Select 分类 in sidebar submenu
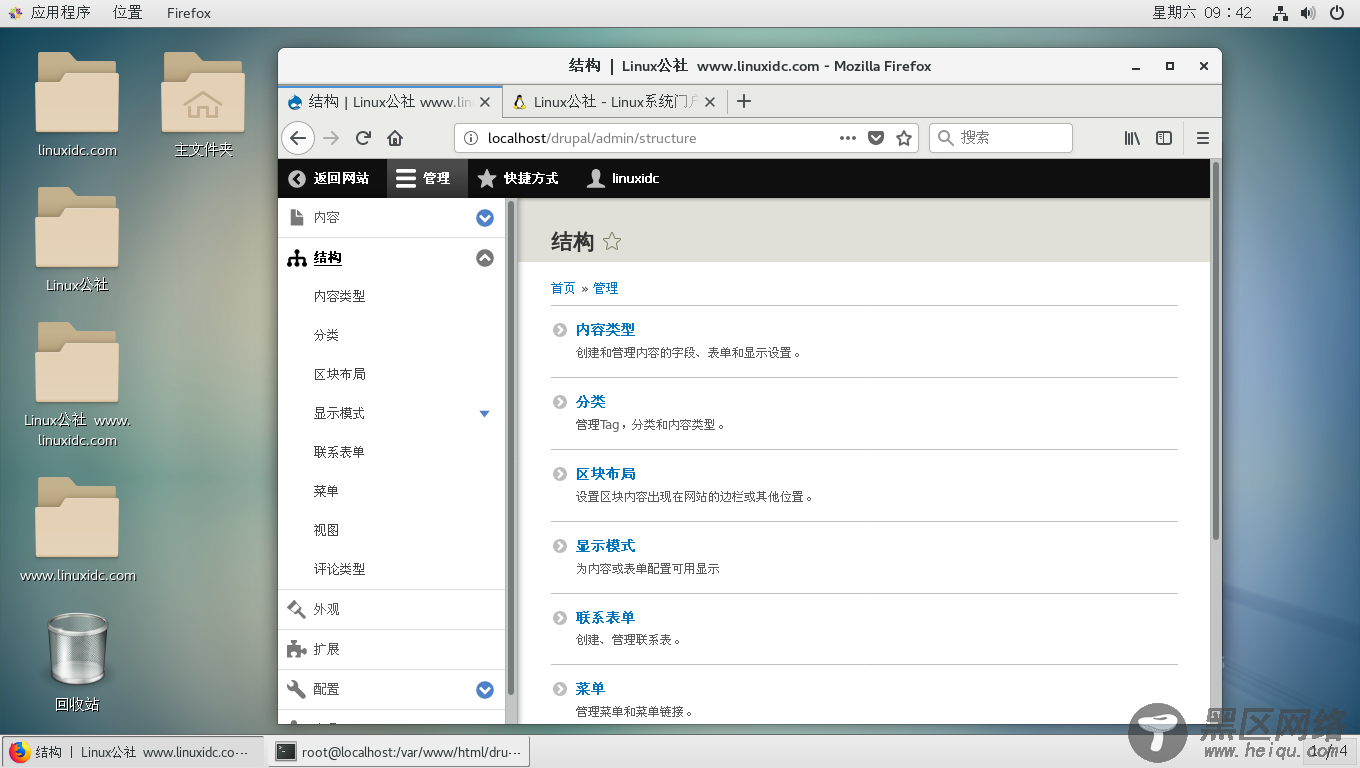This screenshot has height=768, width=1360. pyautogui.click(x=326, y=335)
